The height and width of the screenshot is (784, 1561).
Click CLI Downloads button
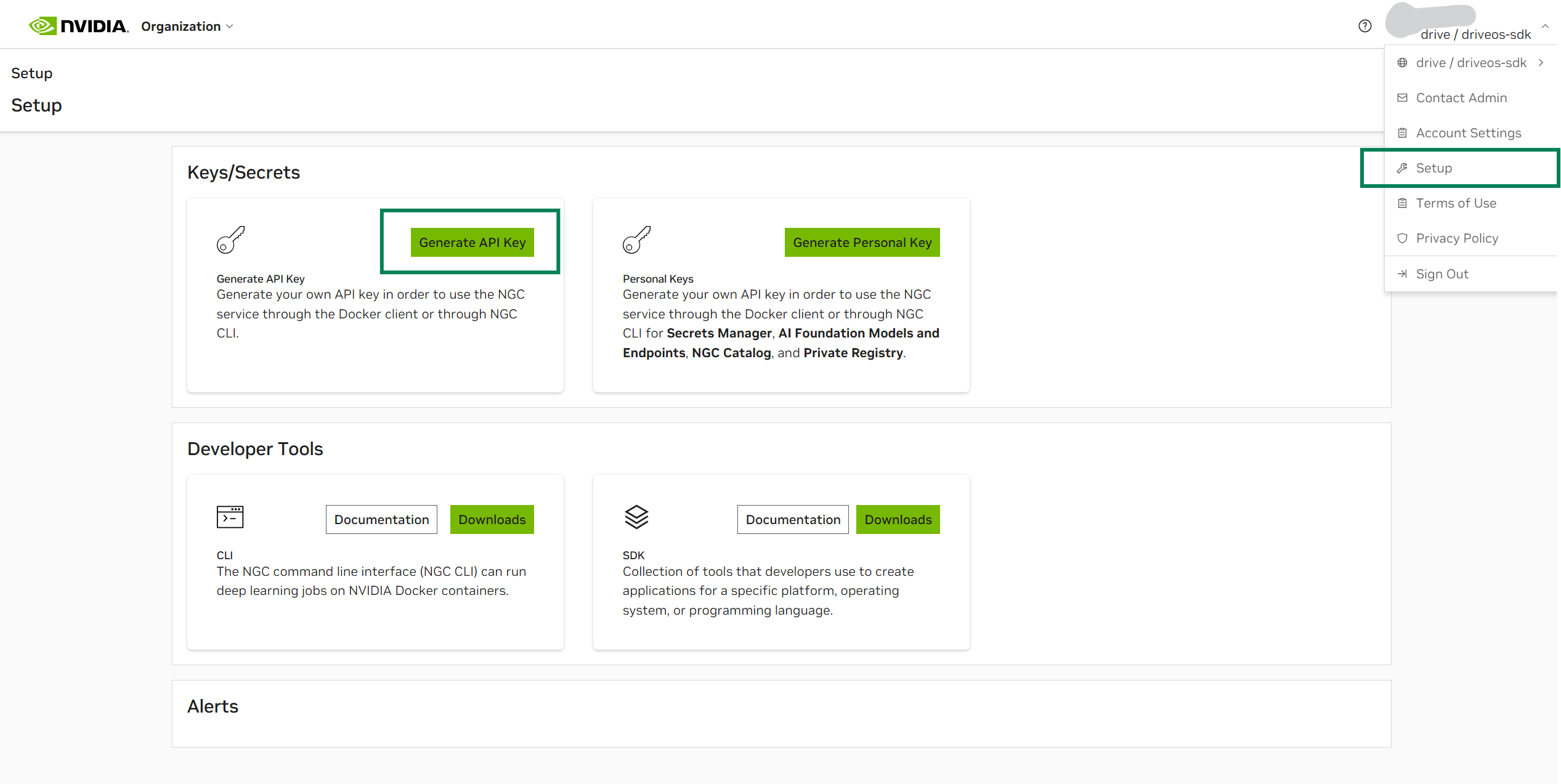tap(492, 520)
